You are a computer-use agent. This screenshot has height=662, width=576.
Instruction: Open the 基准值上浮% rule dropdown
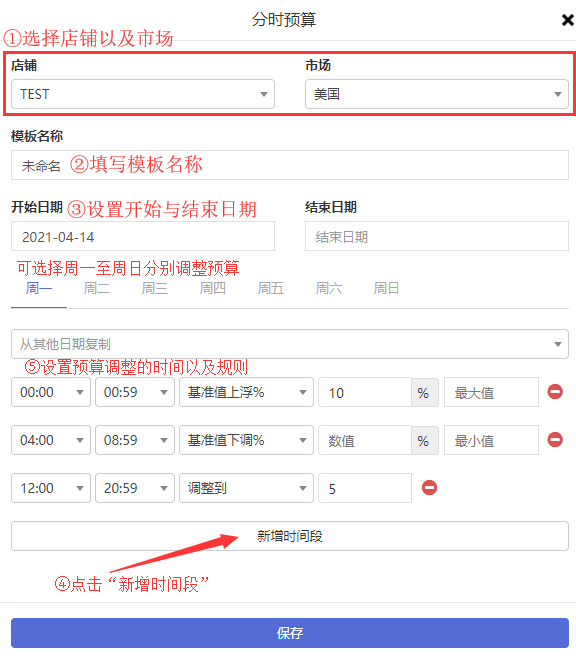246,392
